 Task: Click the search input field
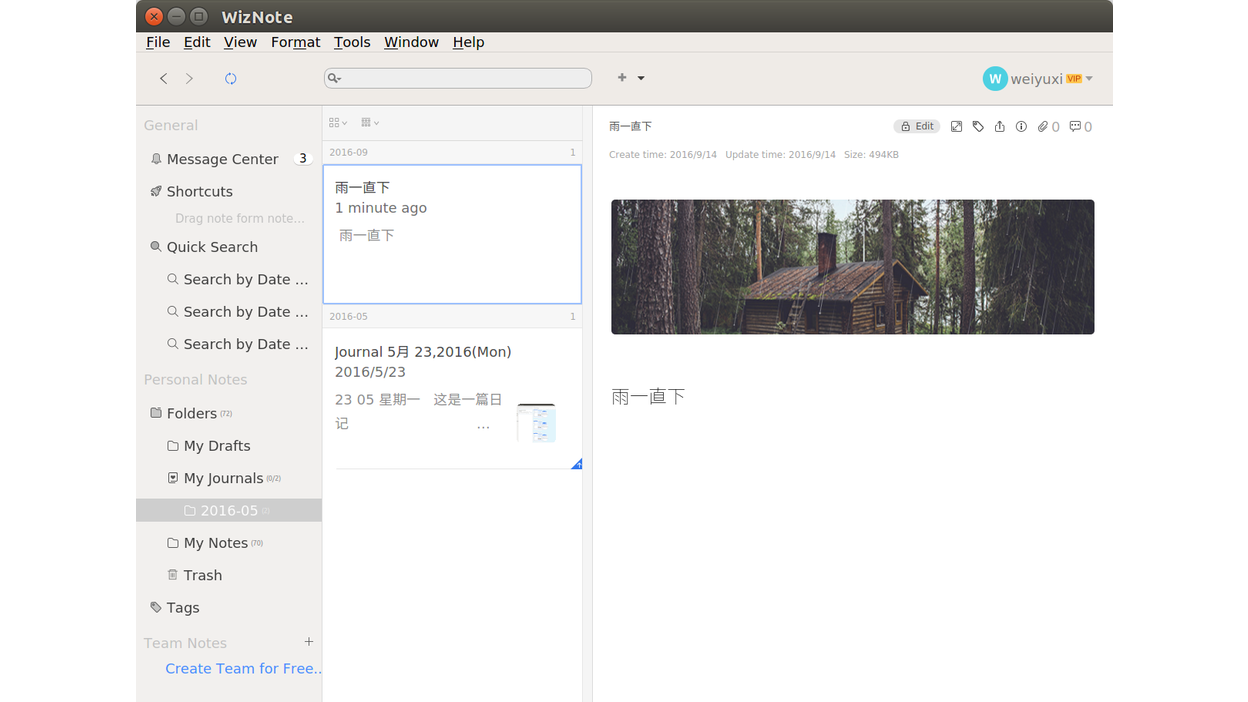tap(457, 77)
